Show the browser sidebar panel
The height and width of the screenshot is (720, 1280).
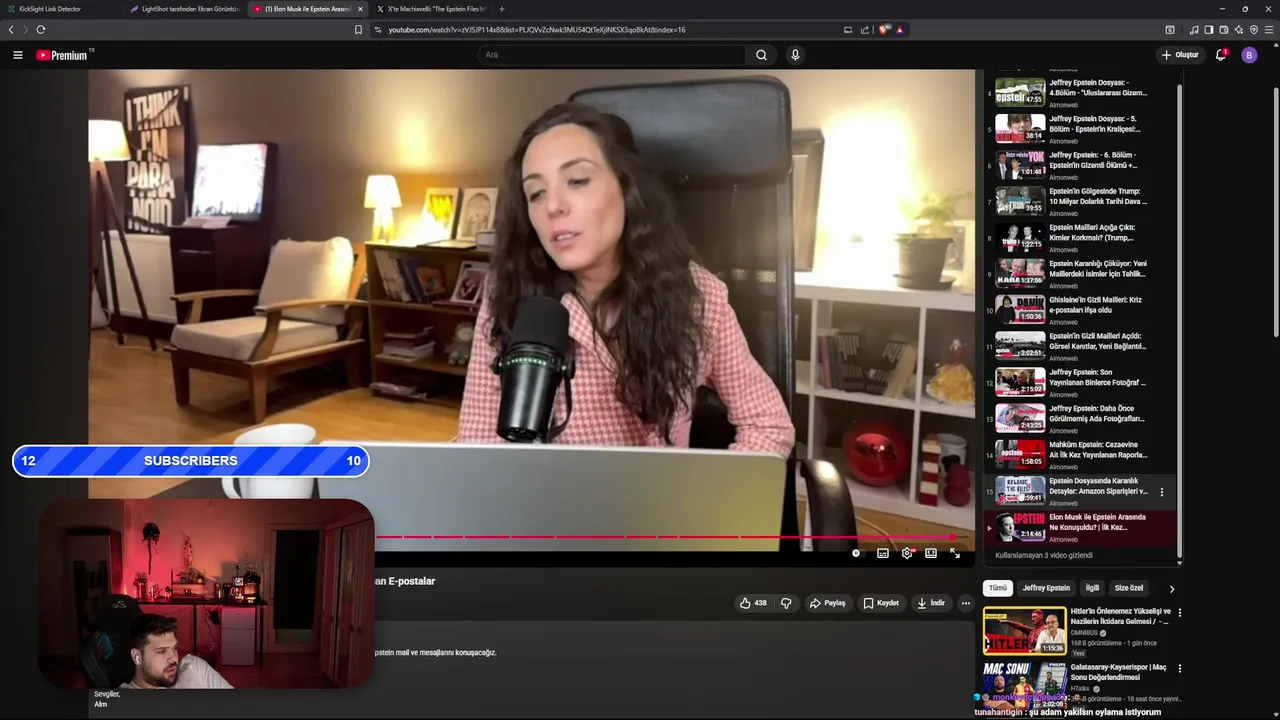point(1209,30)
